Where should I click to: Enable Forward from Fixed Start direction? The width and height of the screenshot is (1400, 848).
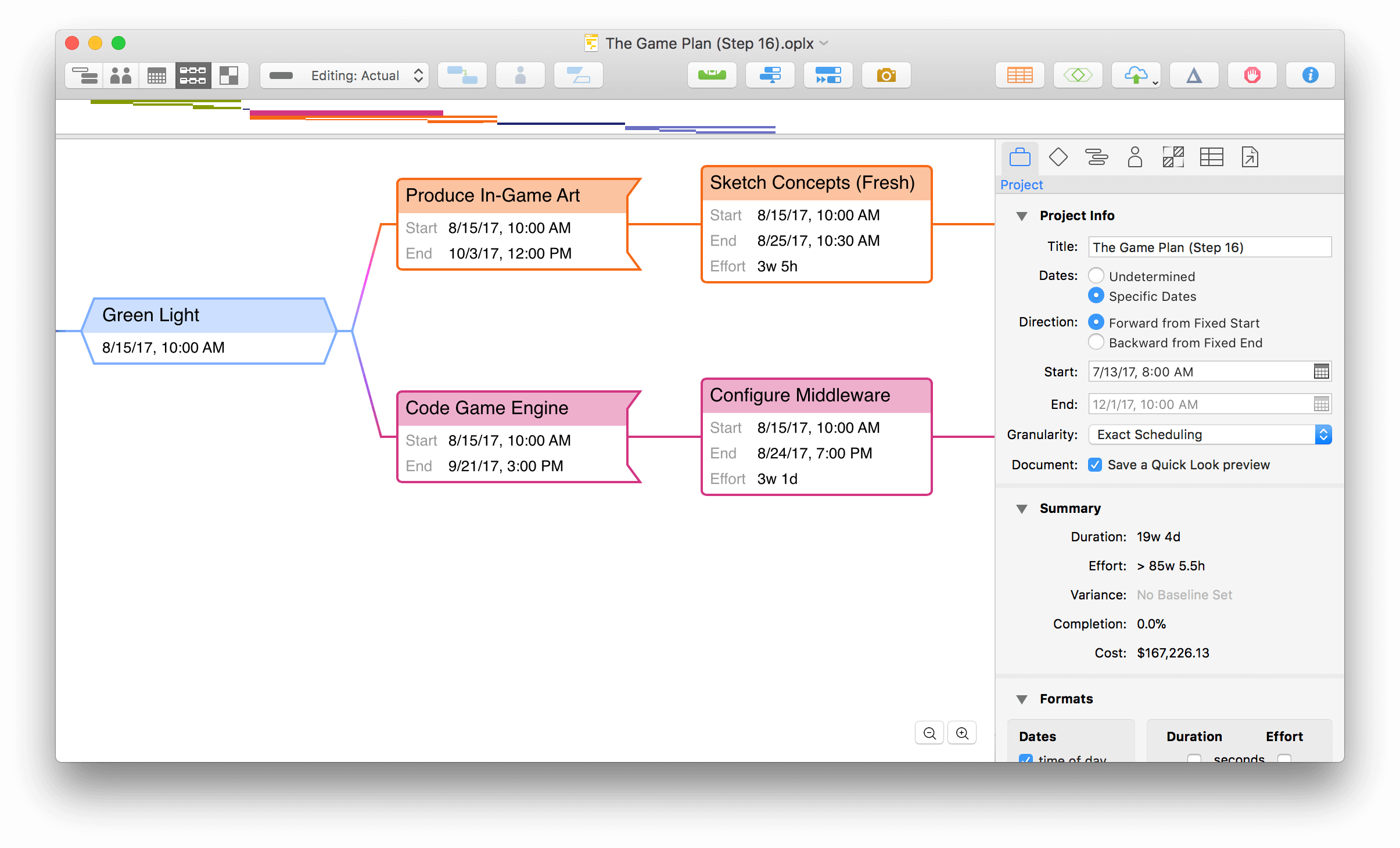[x=1097, y=323]
